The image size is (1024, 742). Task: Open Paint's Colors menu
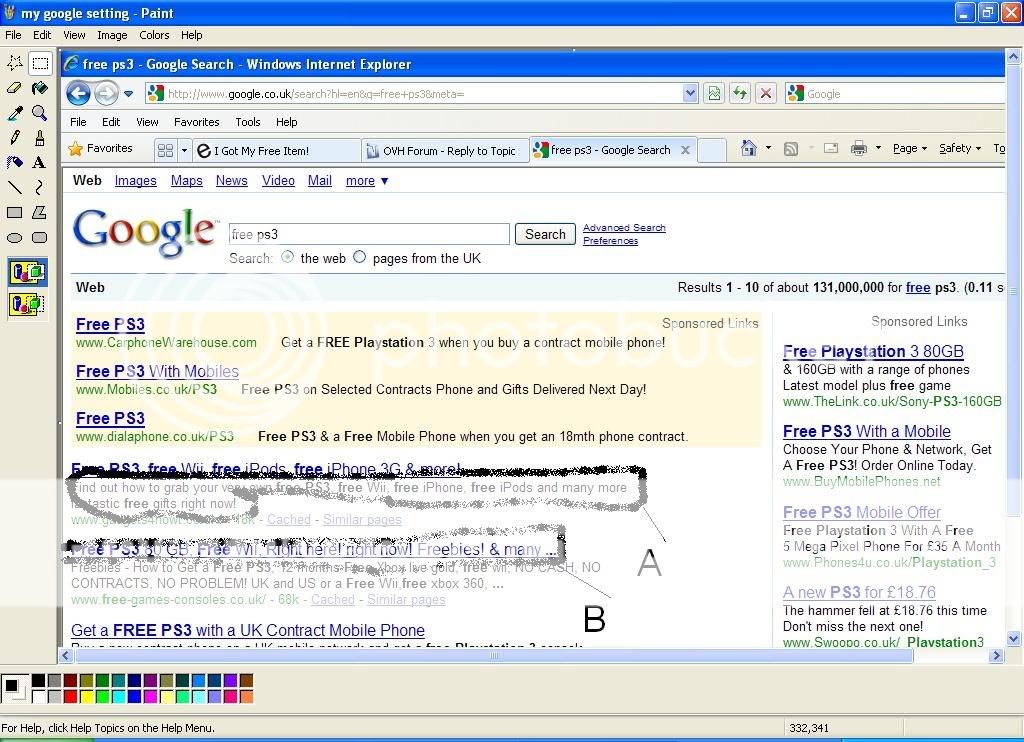coord(154,35)
